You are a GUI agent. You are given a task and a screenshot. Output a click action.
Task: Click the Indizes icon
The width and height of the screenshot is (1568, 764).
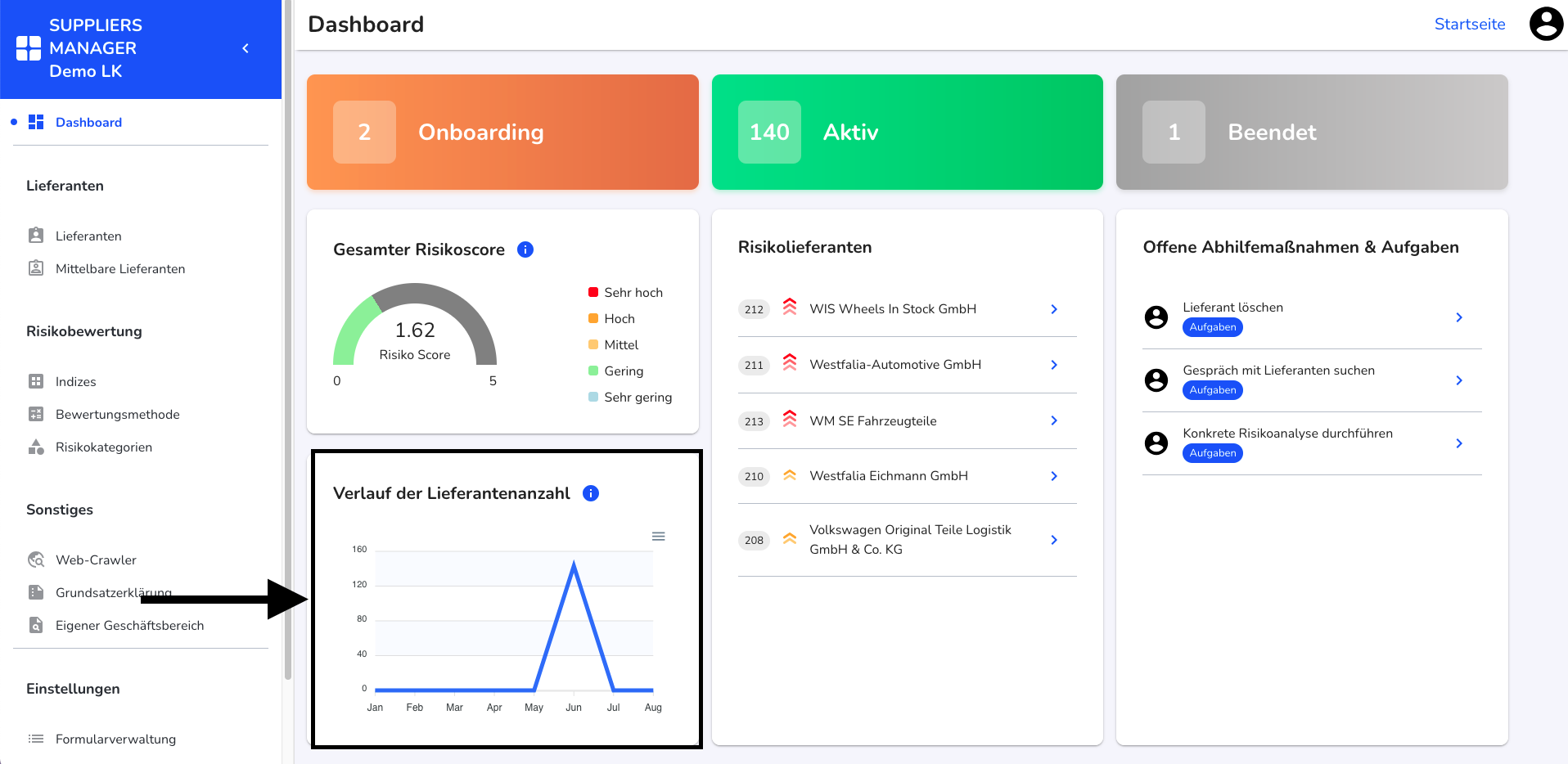(36, 381)
